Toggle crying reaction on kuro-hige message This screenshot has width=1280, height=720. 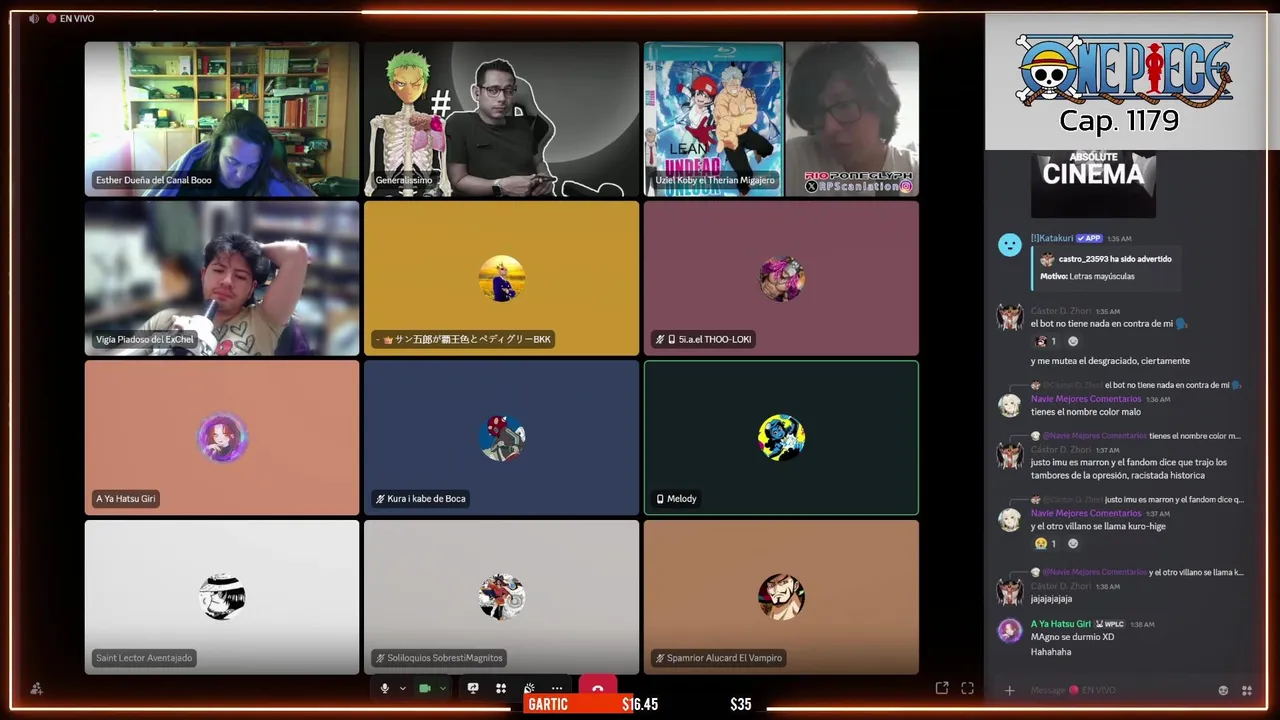[1045, 544]
